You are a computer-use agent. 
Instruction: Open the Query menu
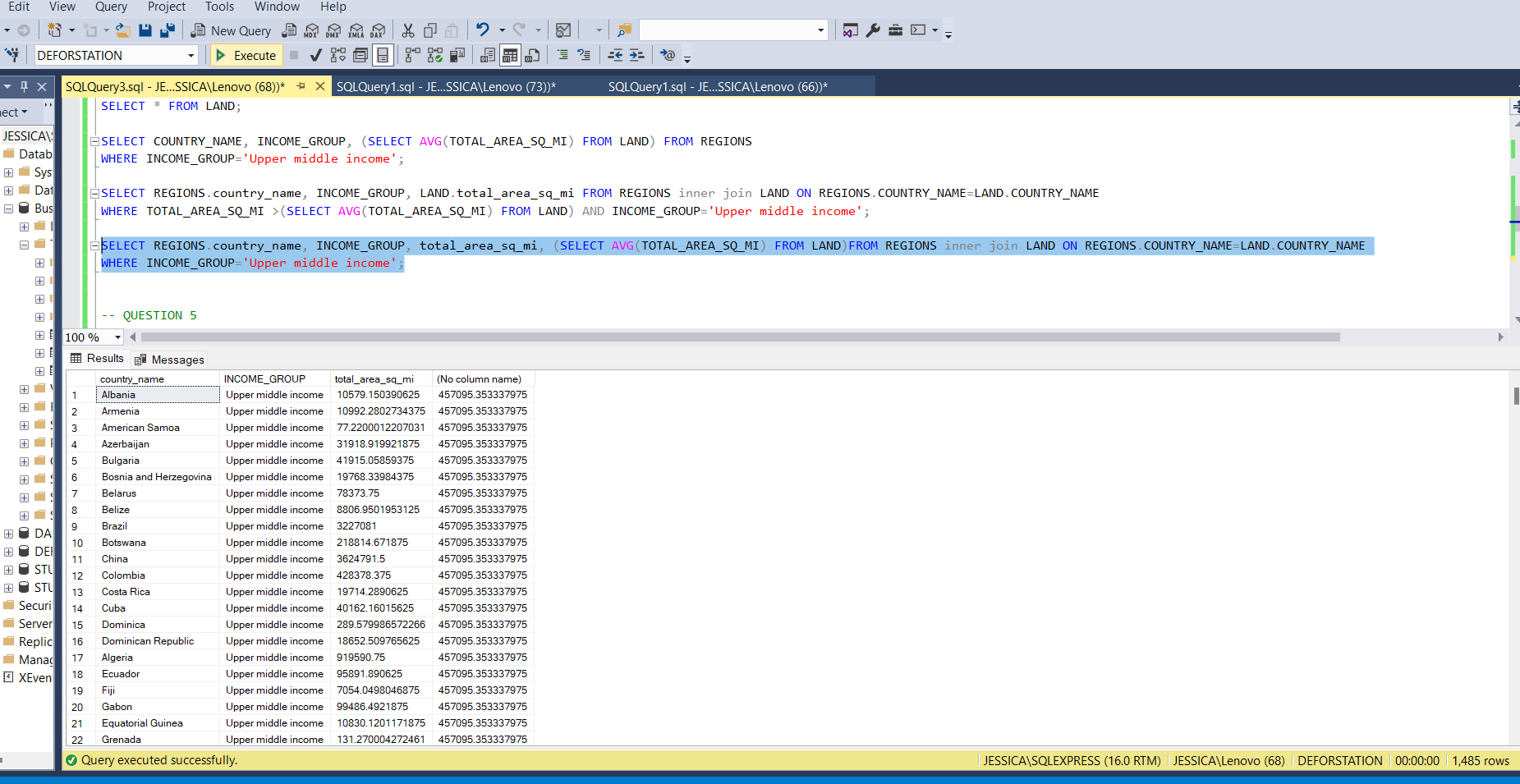[111, 7]
